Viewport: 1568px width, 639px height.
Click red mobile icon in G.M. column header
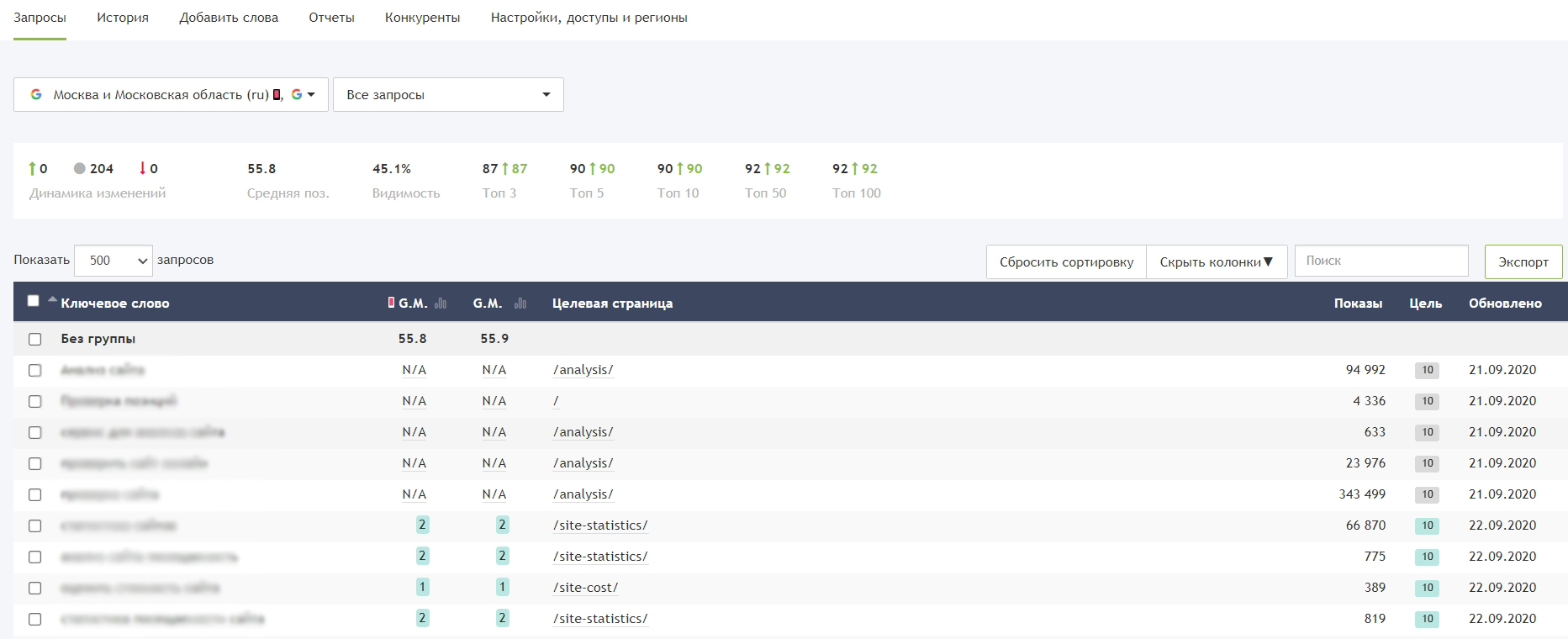tap(391, 303)
